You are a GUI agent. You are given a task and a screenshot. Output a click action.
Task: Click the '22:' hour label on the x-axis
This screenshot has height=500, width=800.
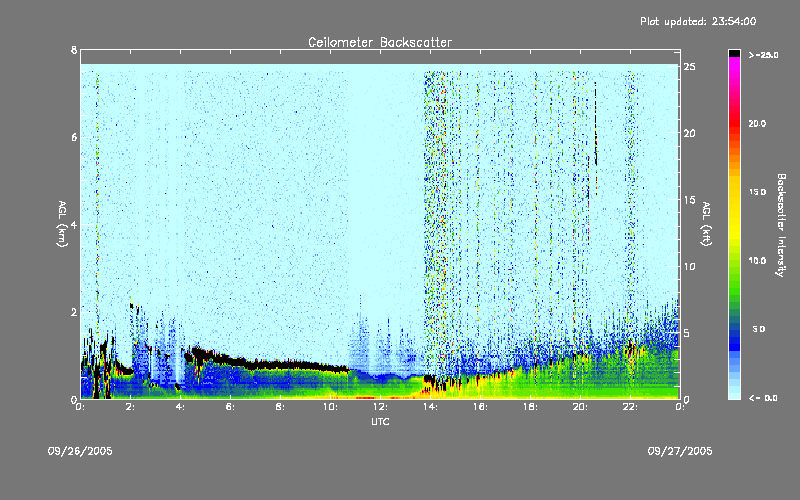[x=630, y=407]
